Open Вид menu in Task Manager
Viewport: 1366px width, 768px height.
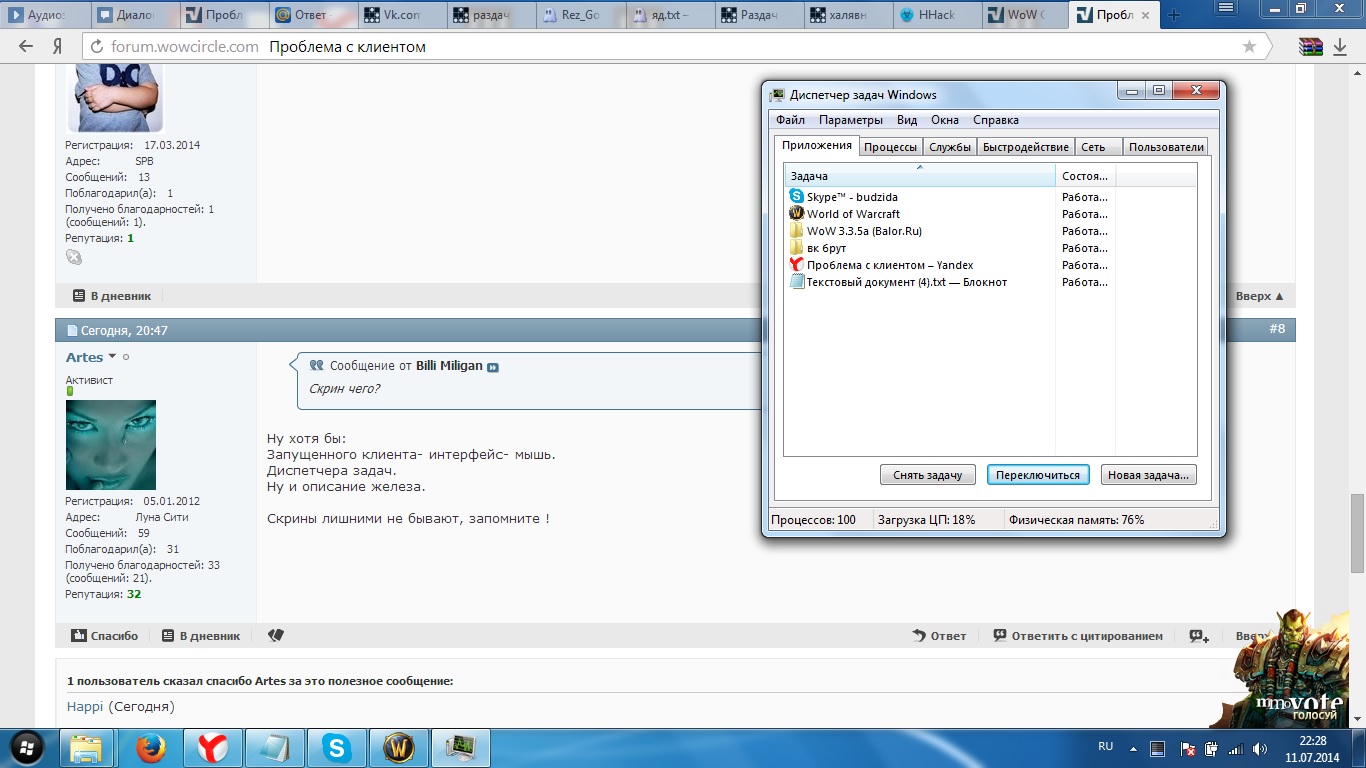tap(907, 120)
